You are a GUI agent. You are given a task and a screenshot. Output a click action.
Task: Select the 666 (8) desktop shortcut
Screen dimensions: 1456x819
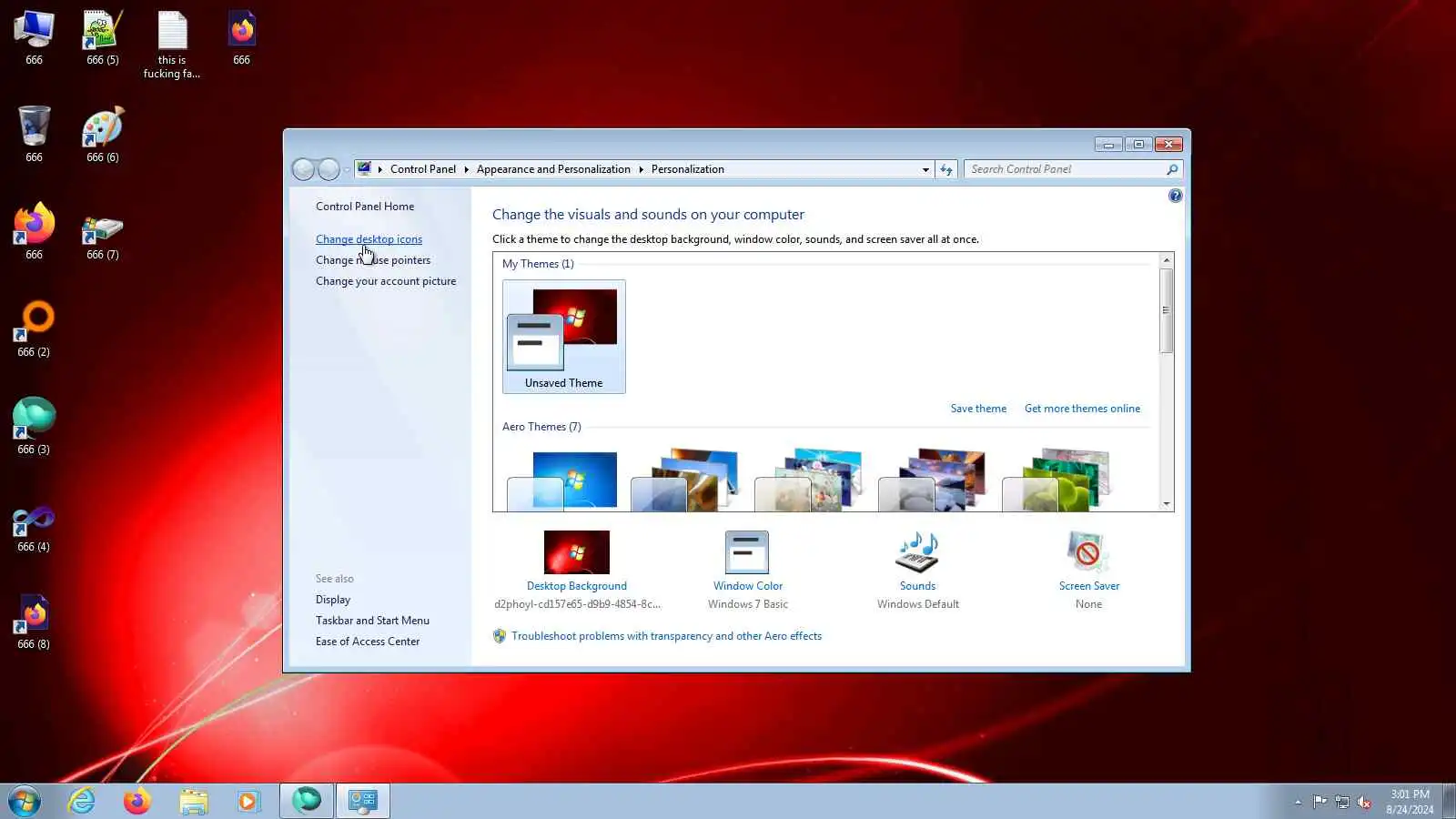pos(34,622)
